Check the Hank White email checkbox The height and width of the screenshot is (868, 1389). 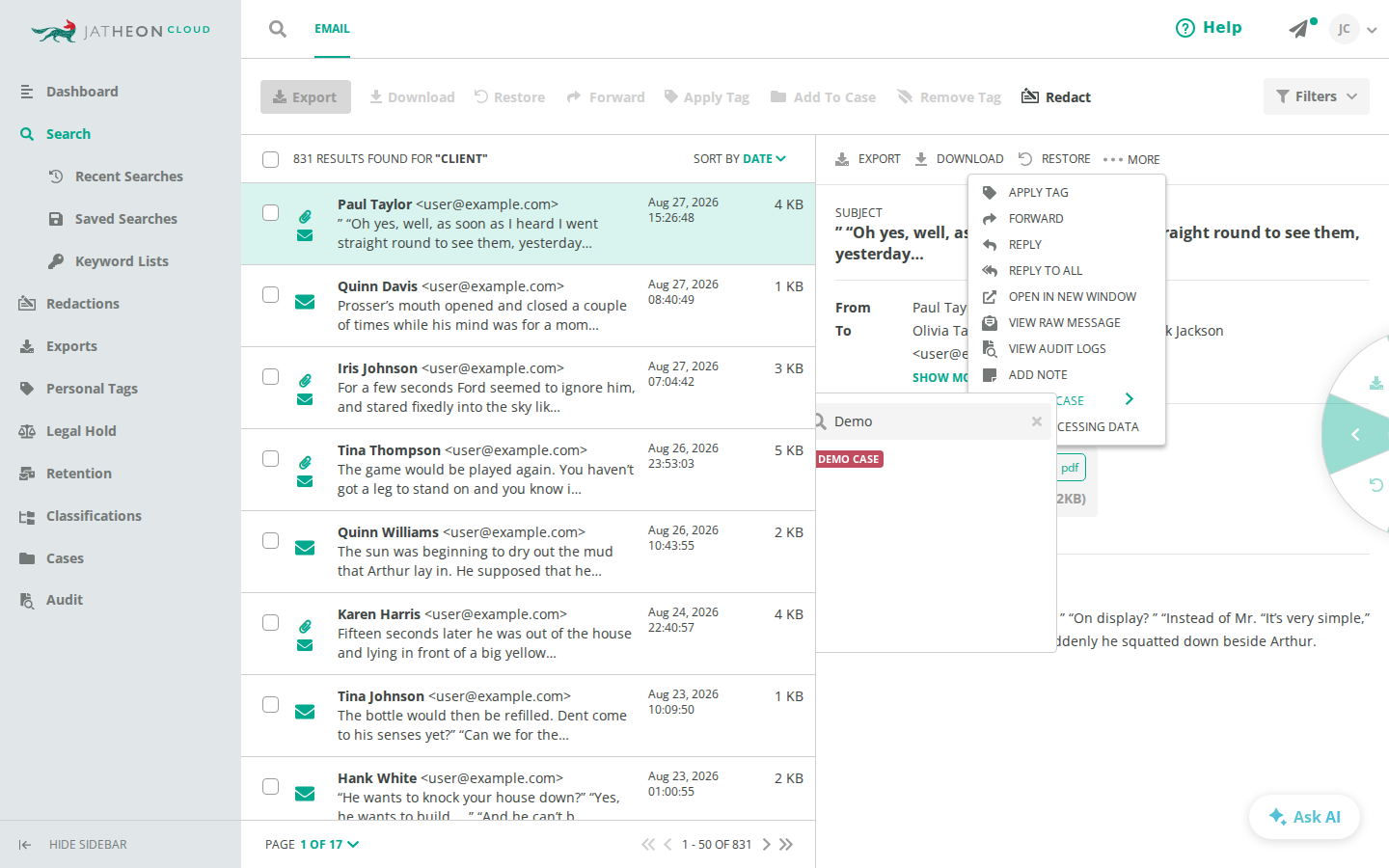(x=271, y=786)
